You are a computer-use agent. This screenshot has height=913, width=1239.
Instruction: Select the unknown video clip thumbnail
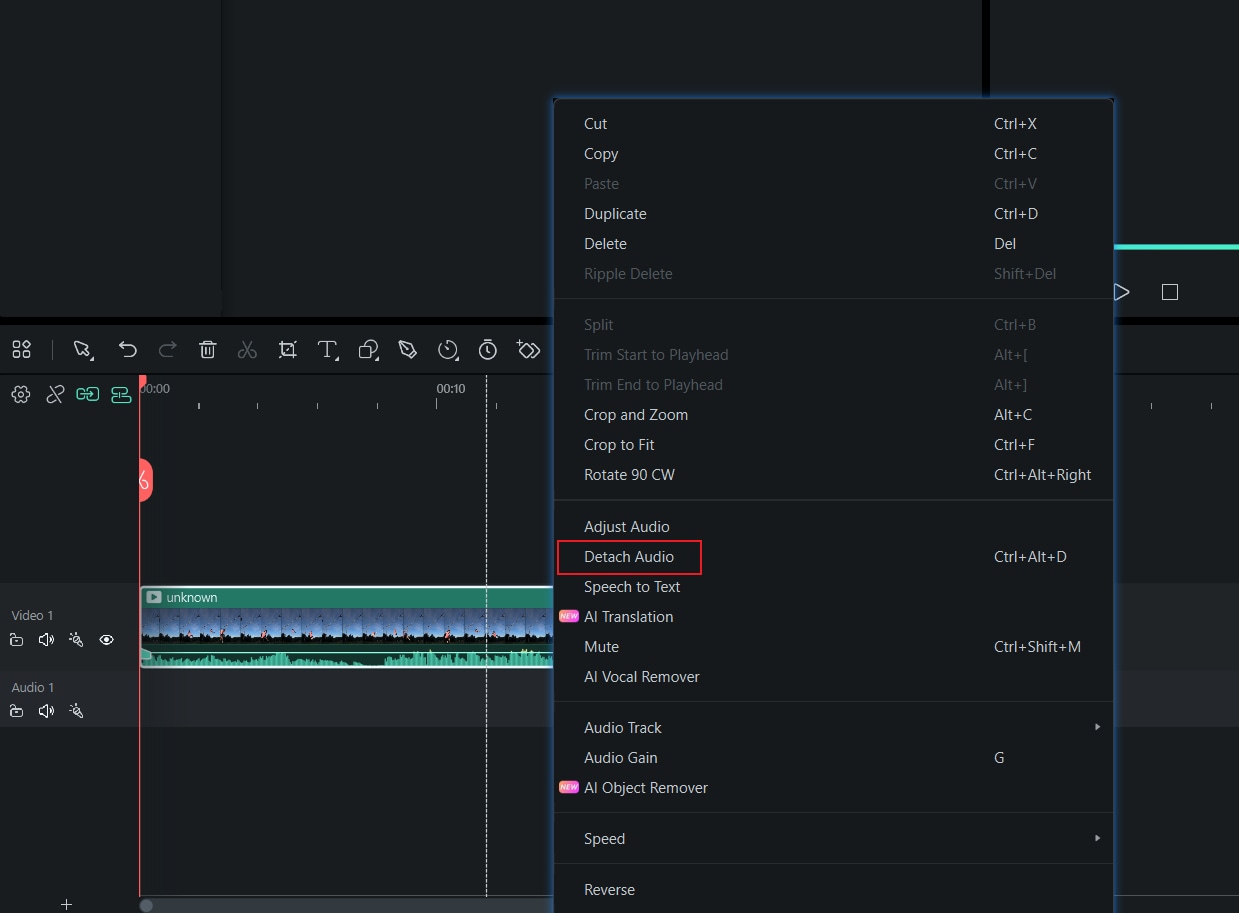[x=347, y=626]
